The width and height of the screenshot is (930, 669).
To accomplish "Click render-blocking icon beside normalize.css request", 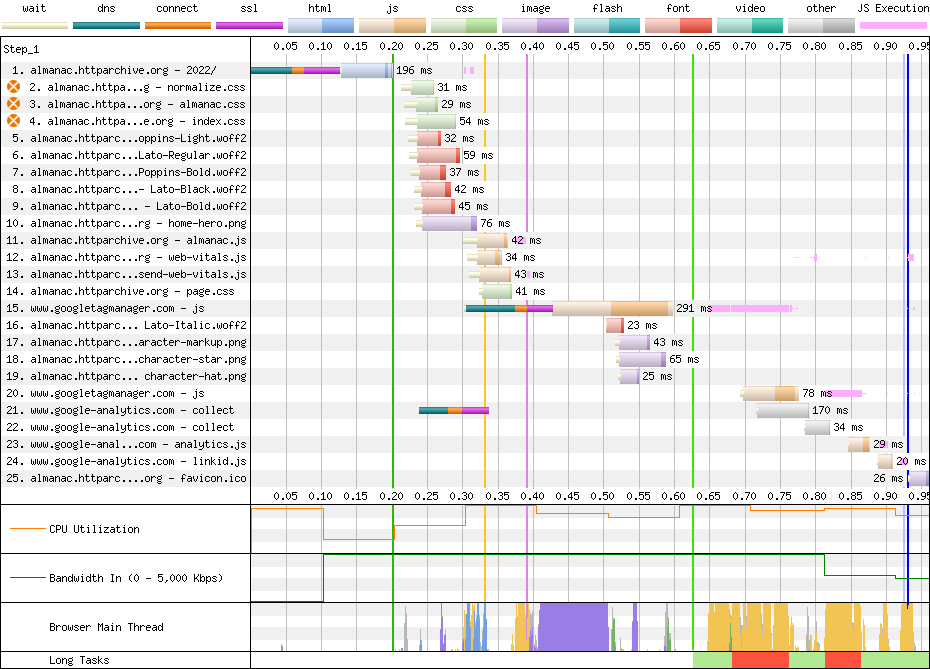I will point(13,87).
